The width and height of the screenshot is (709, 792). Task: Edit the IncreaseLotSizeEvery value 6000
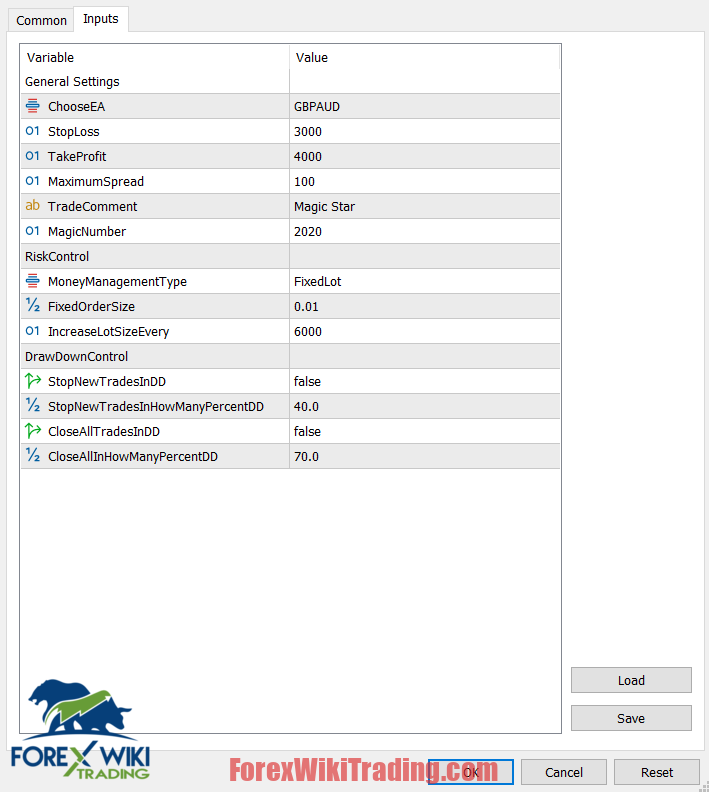point(425,331)
